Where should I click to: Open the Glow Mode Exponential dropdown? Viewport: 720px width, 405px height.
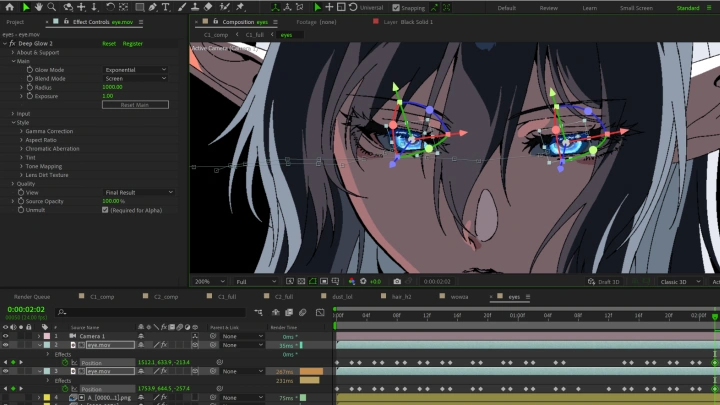click(135, 70)
